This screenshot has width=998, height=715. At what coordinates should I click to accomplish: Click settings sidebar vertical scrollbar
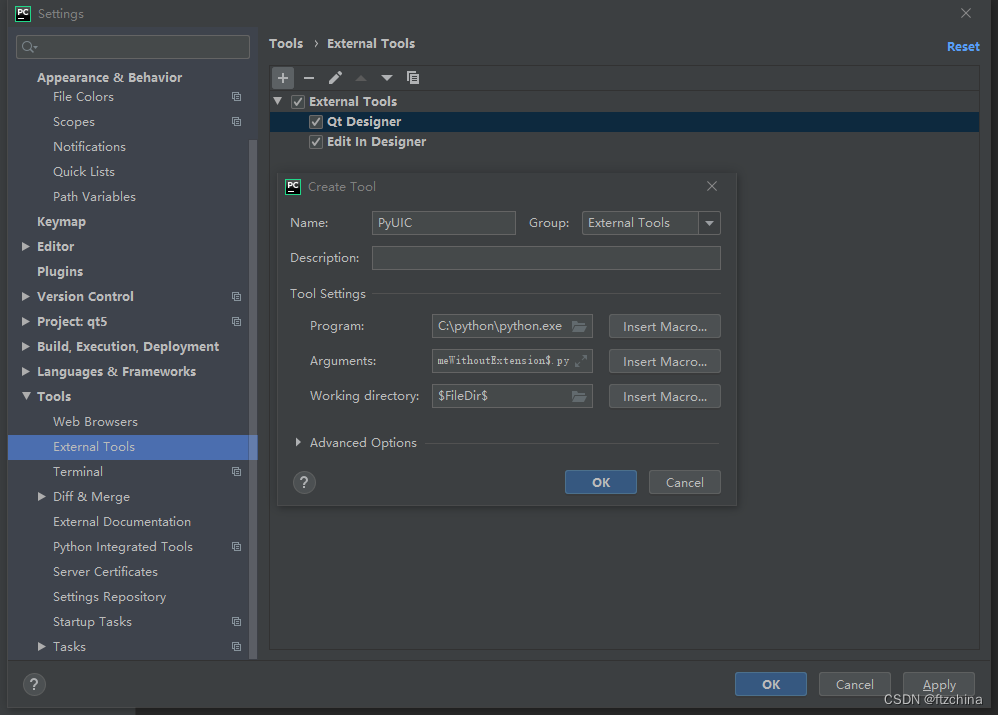click(x=253, y=399)
